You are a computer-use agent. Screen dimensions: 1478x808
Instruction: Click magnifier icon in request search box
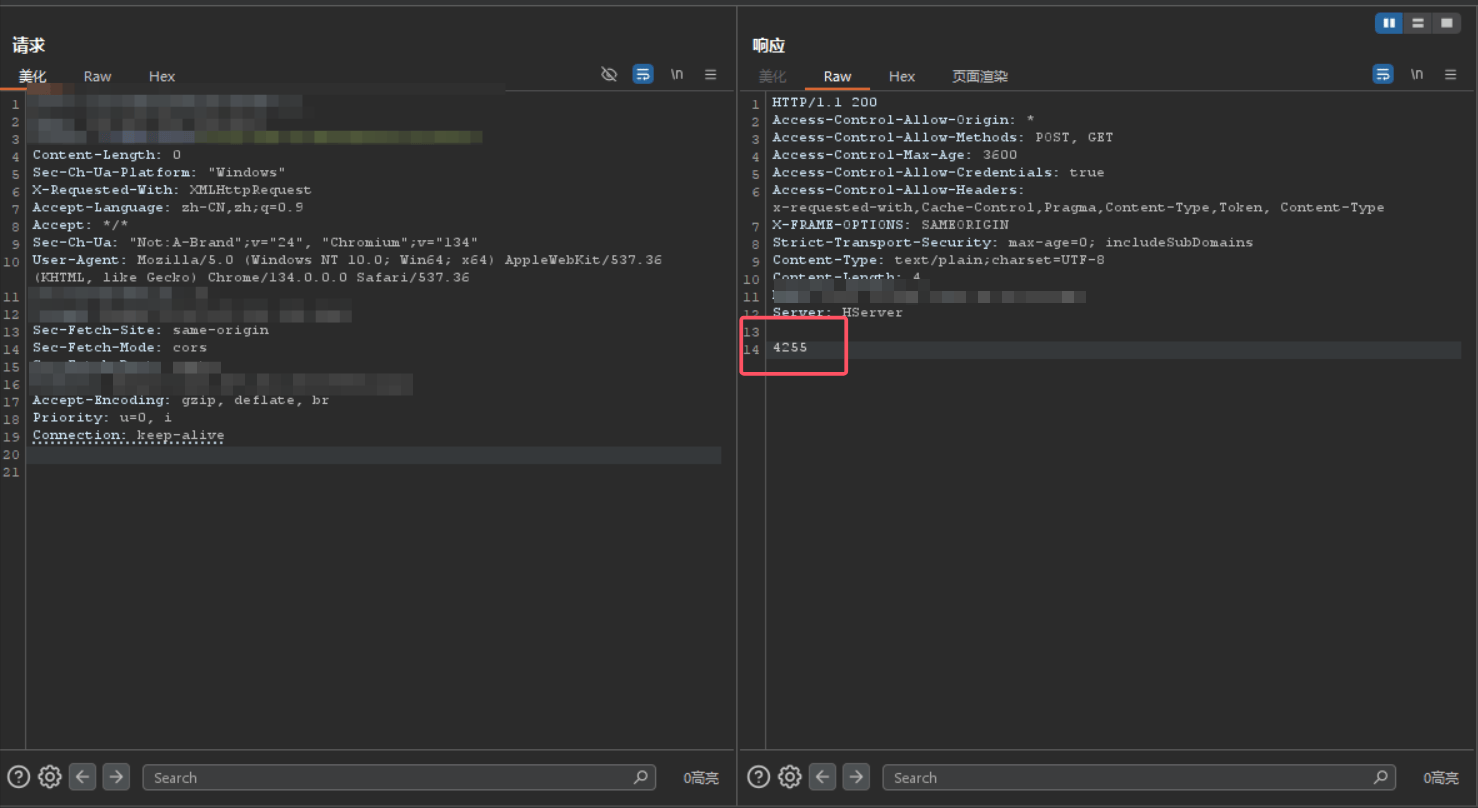tap(641, 777)
